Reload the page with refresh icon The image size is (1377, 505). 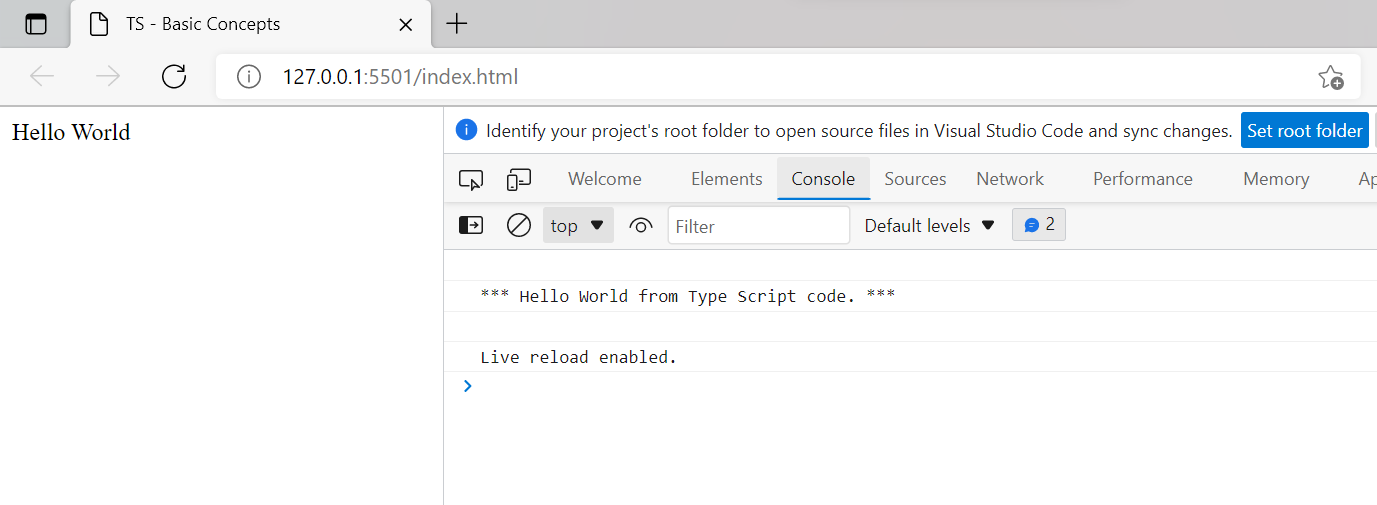174,77
